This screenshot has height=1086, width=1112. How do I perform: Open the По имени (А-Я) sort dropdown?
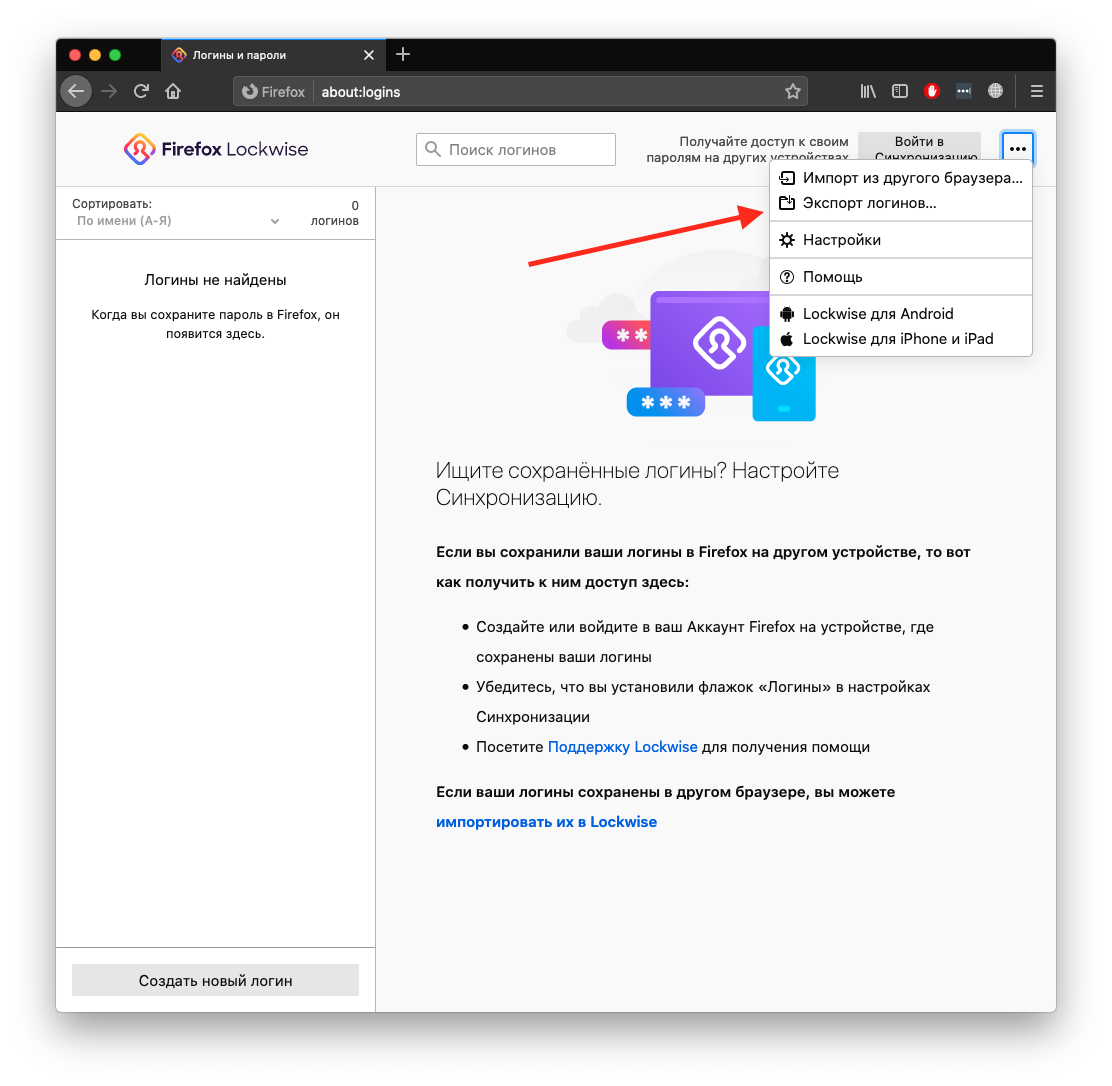[x=177, y=221]
